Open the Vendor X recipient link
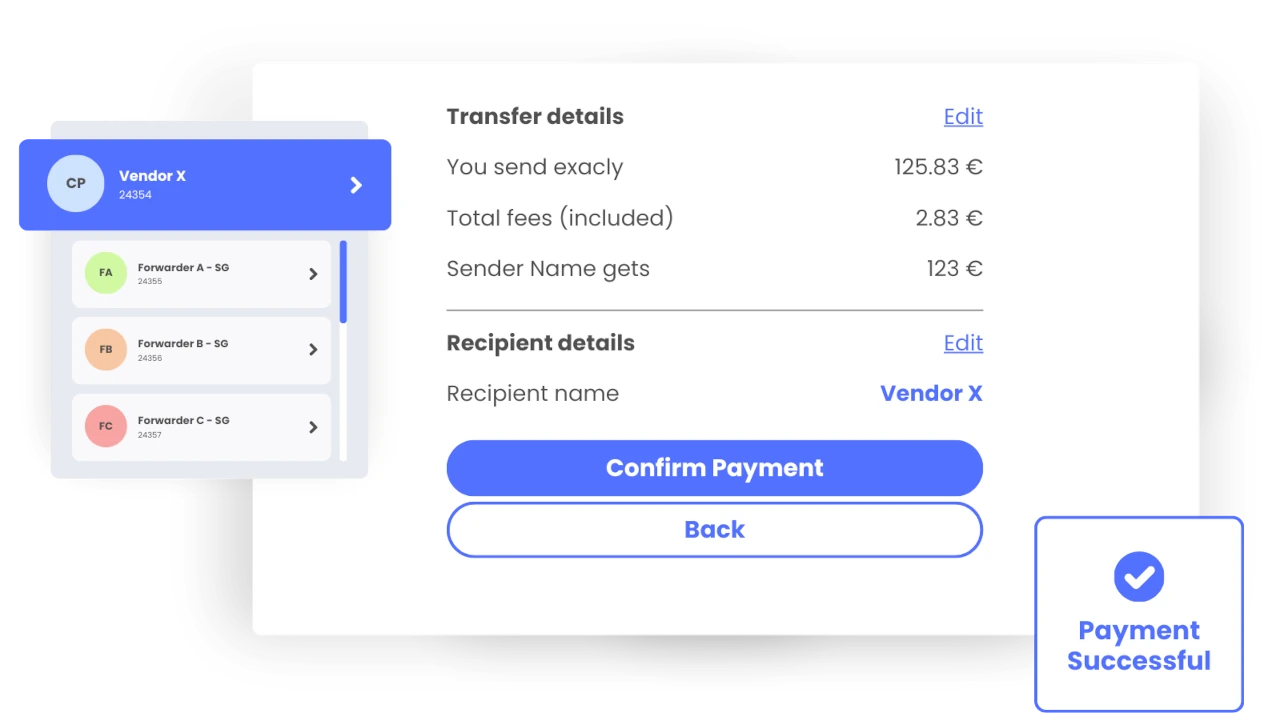The width and height of the screenshot is (1280, 713). pos(931,393)
